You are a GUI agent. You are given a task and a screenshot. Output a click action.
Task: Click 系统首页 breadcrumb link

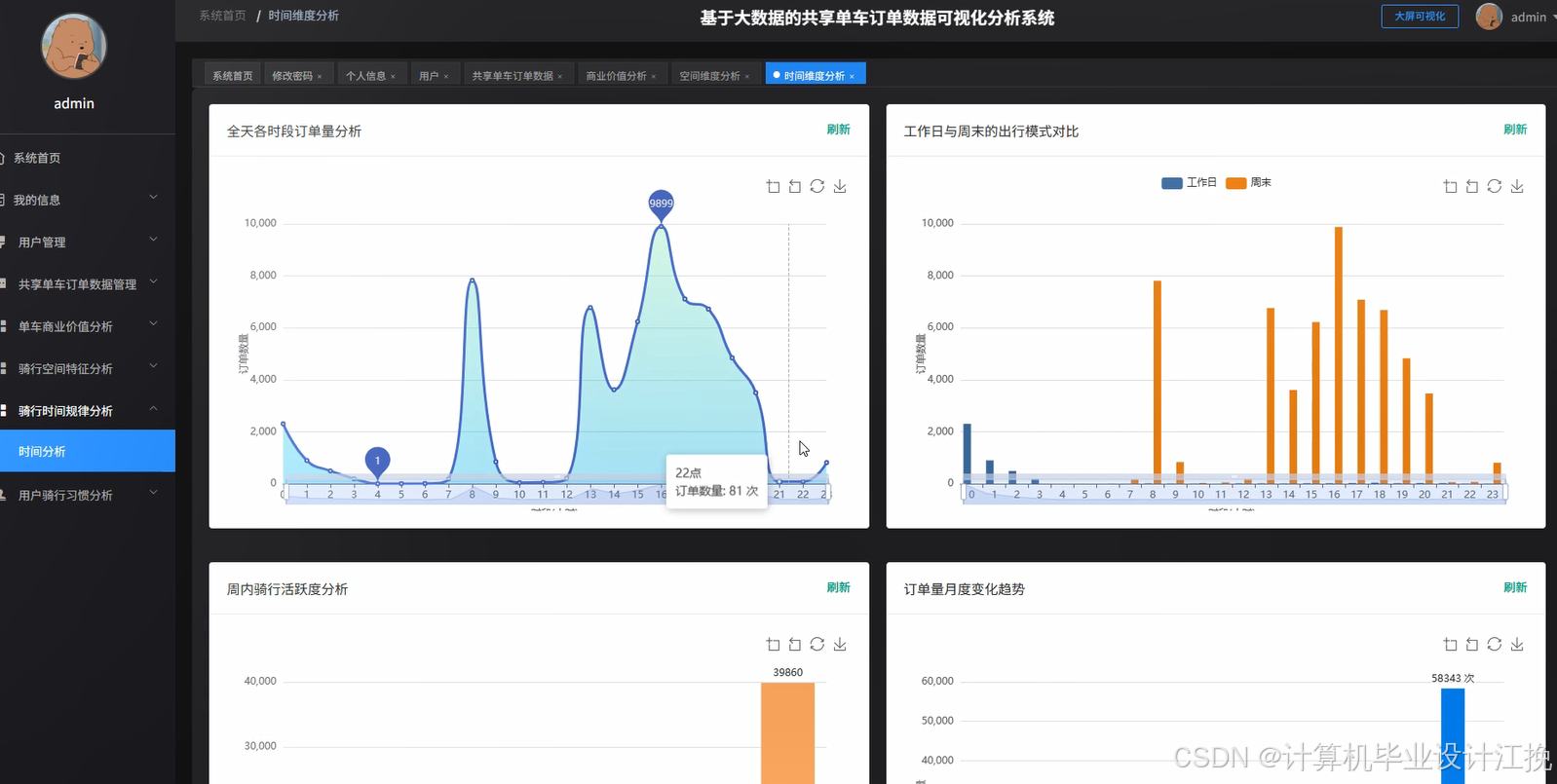222,16
